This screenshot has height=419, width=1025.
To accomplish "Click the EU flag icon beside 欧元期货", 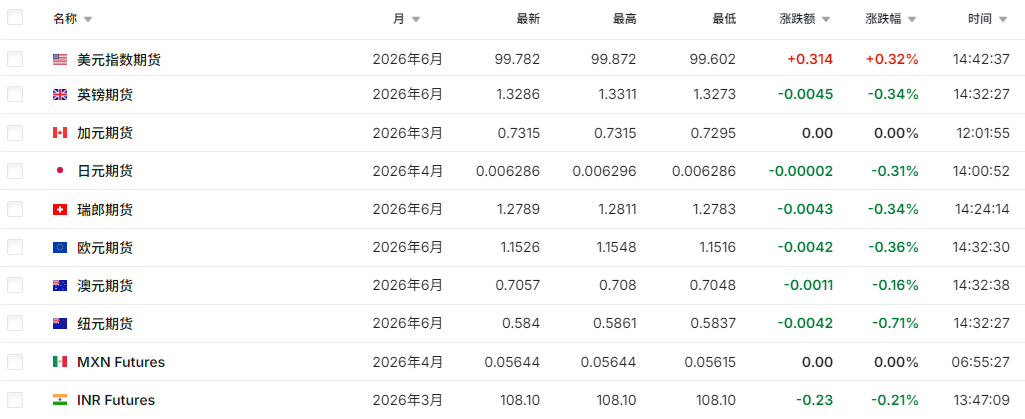I will pyautogui.click(x=60, y=248).
